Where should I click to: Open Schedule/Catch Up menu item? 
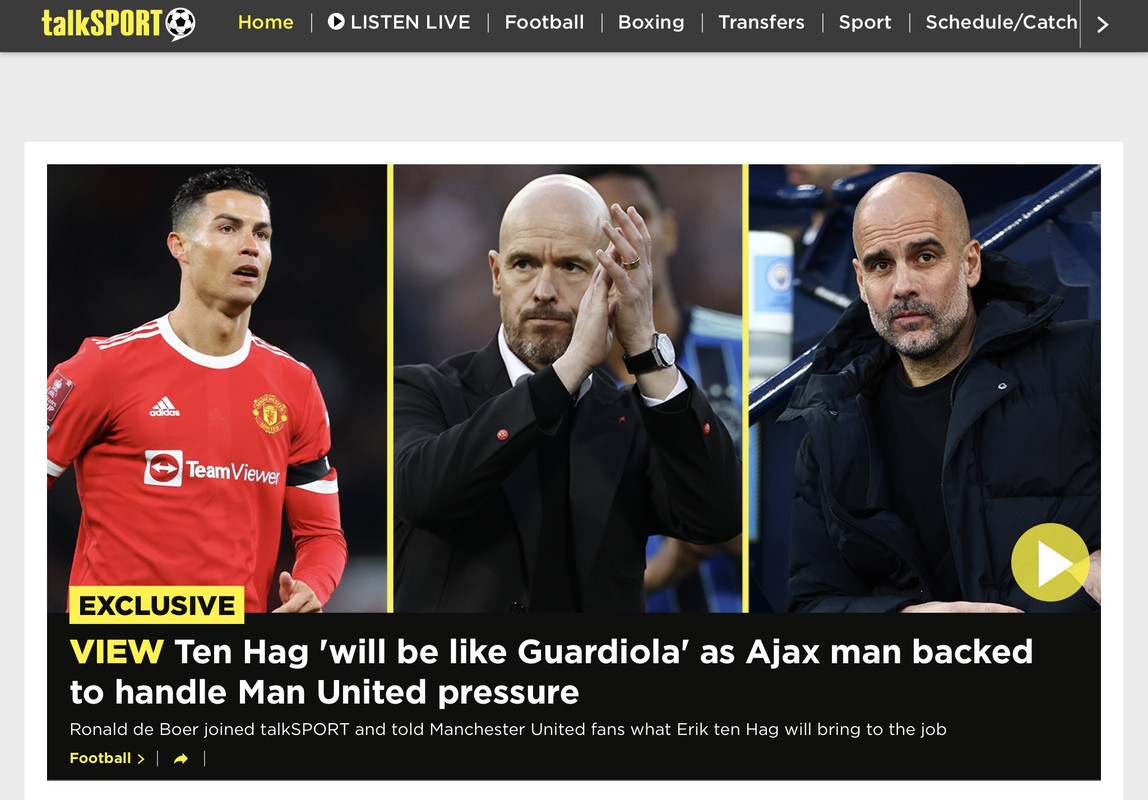(1002, 22)
